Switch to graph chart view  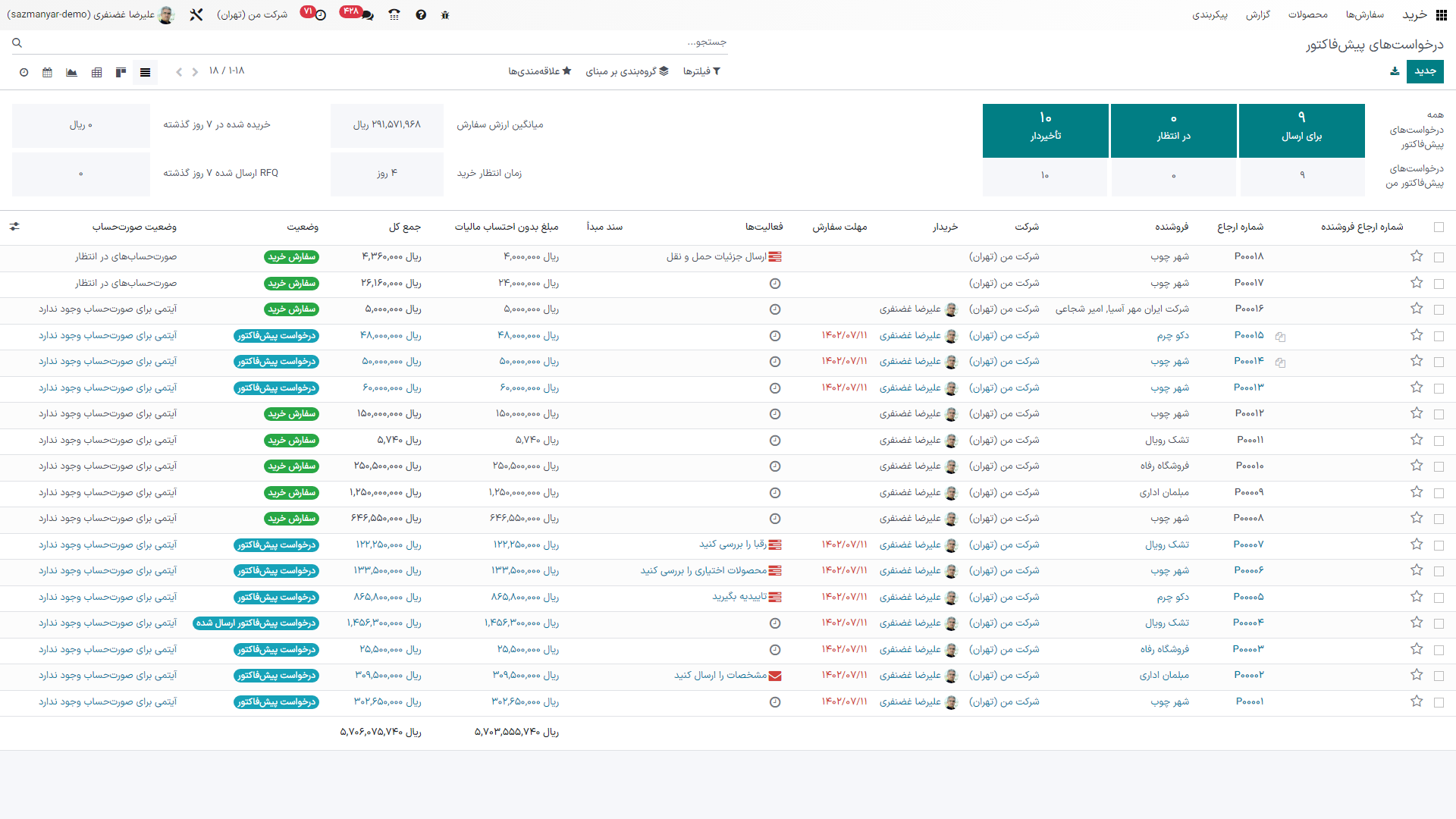(x=71, y=72)
